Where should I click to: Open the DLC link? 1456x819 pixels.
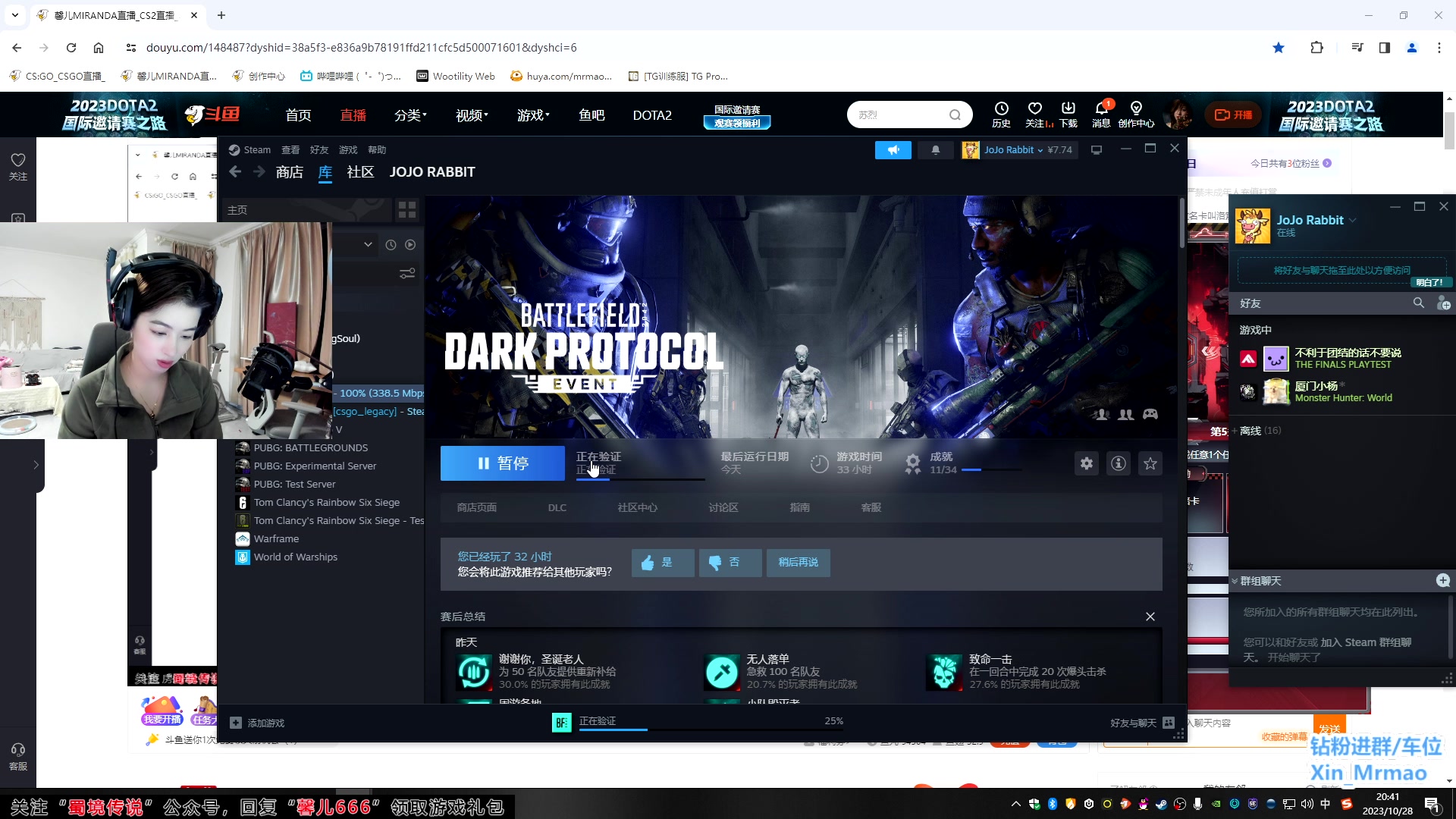pos(557,508)
